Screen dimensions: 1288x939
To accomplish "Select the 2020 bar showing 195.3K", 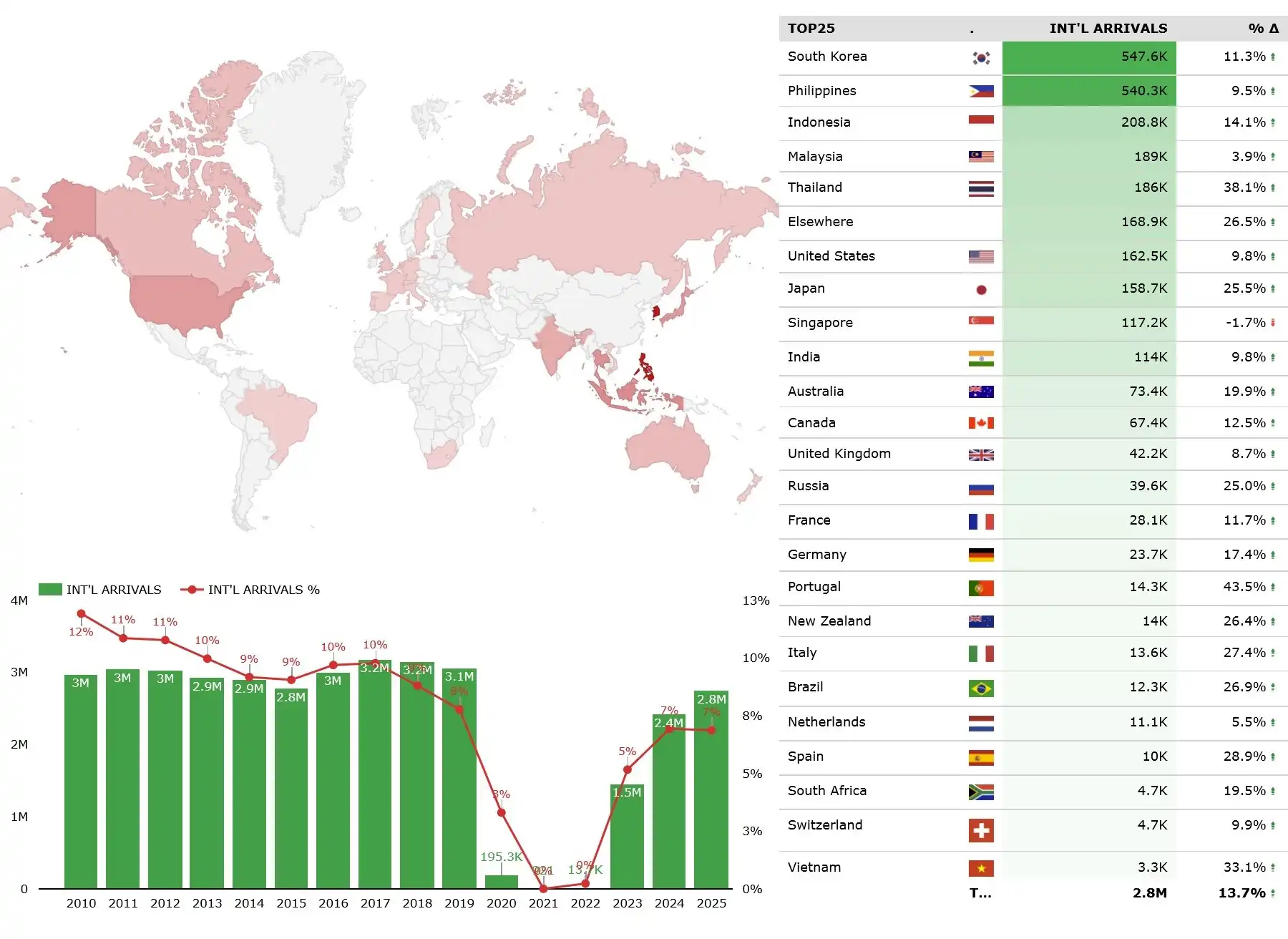I will 501,882.
